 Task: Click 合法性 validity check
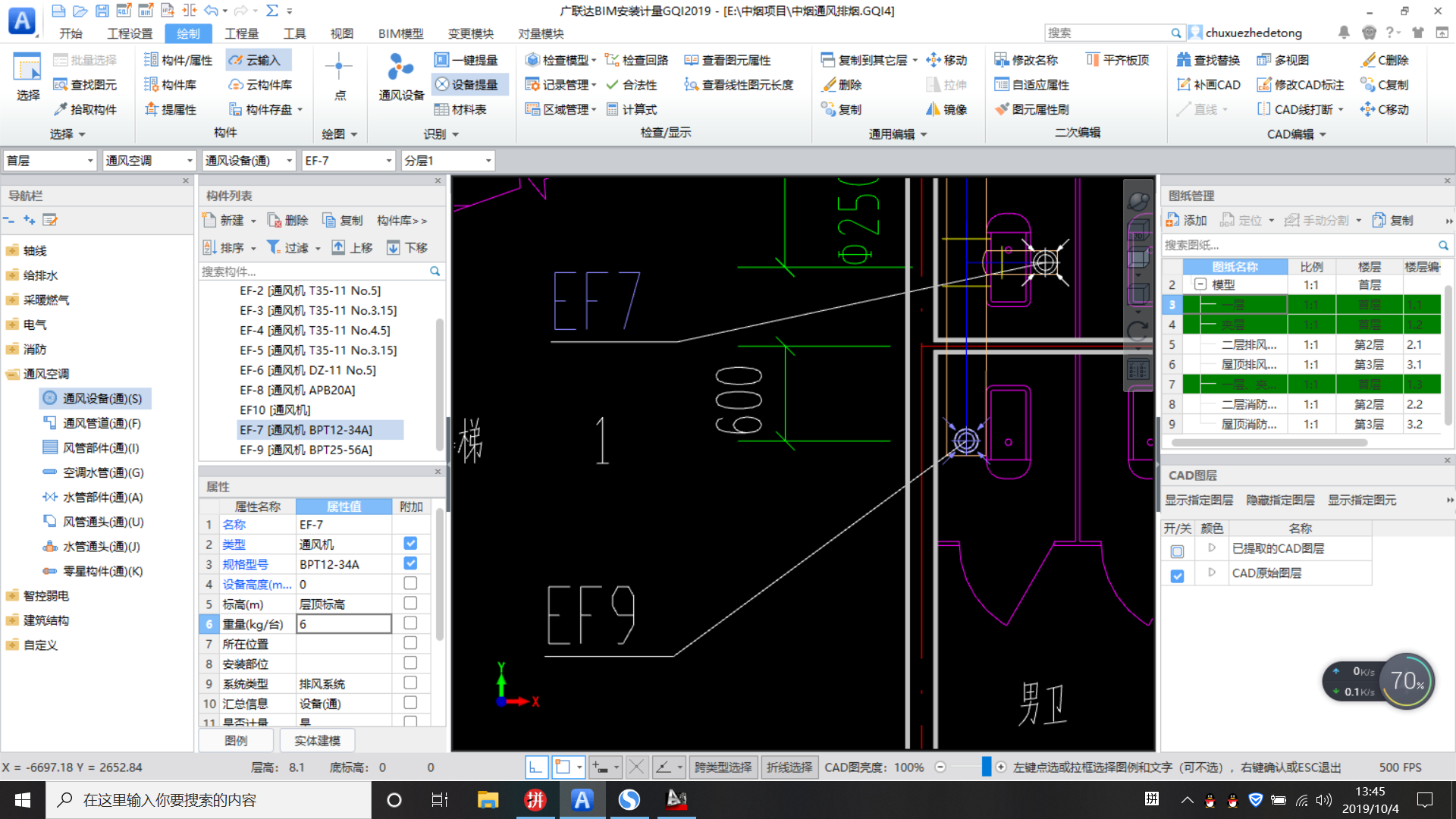[632, 85]
